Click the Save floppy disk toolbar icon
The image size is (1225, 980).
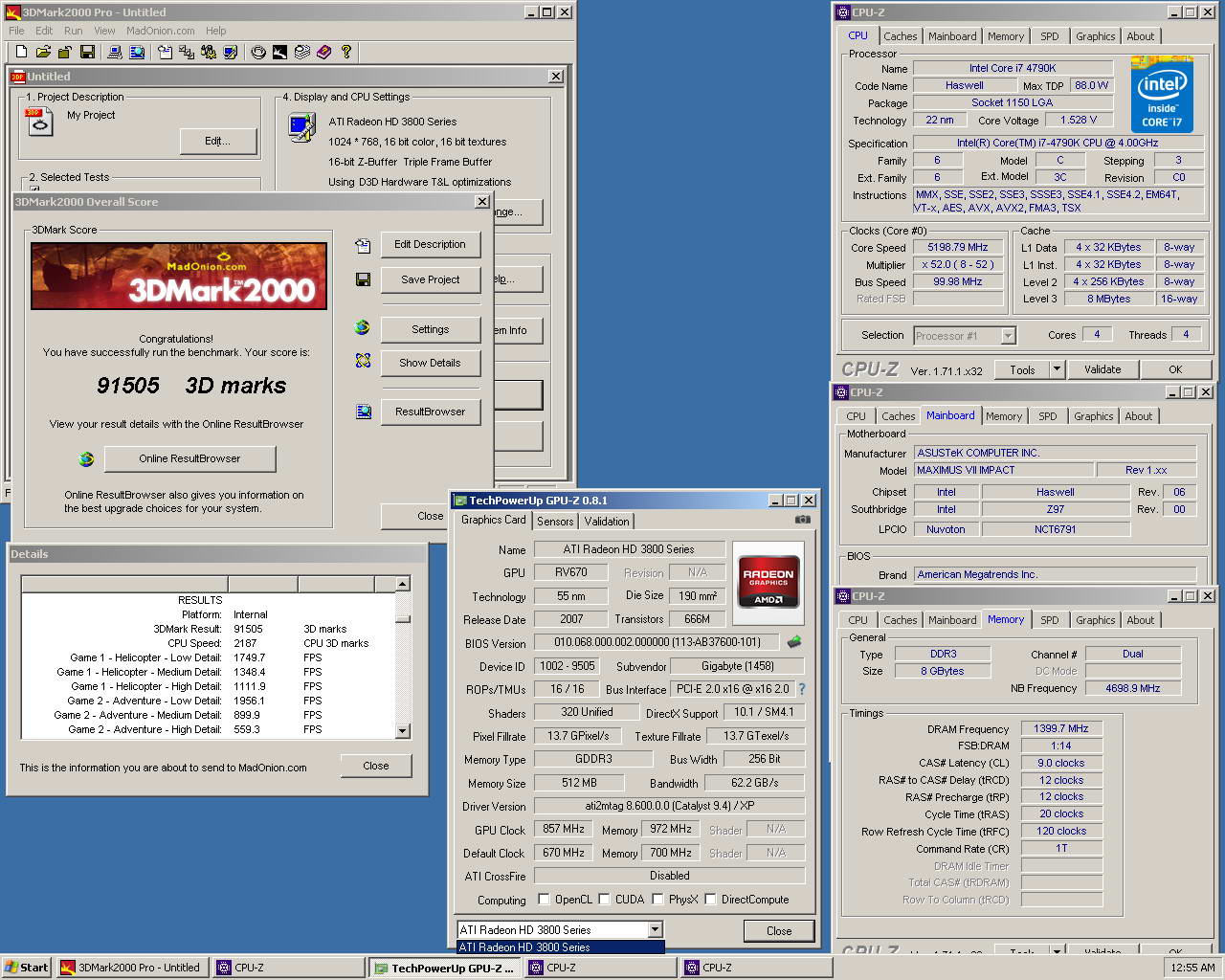click(x=87, y=52)
